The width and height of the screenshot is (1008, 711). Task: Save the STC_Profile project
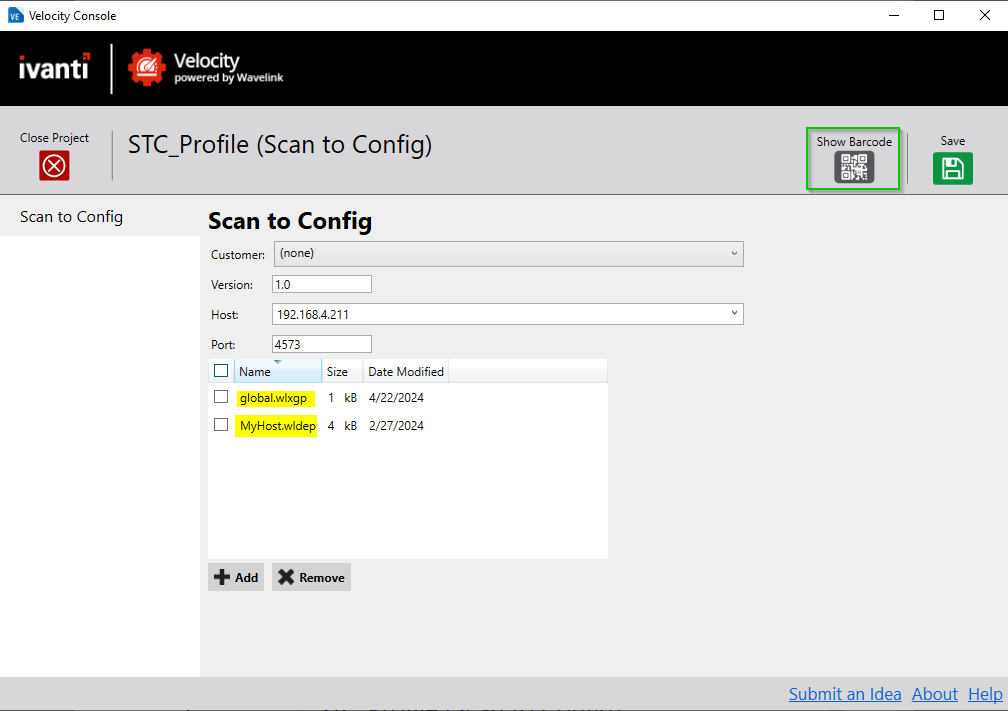coord(952,168)
